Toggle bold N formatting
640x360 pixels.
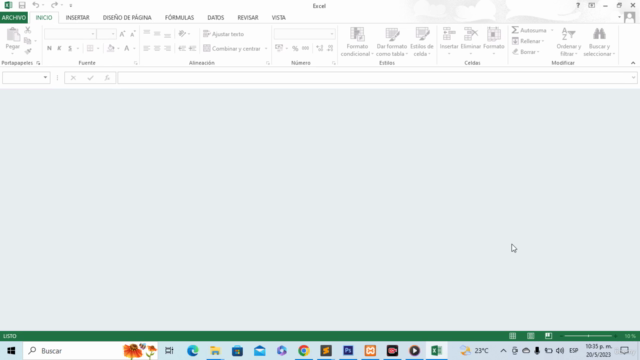(49, 48)
